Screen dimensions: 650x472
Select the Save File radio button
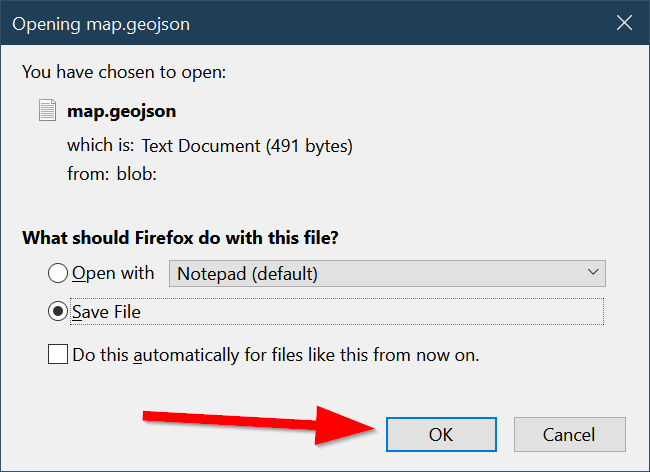coord(58,312)
